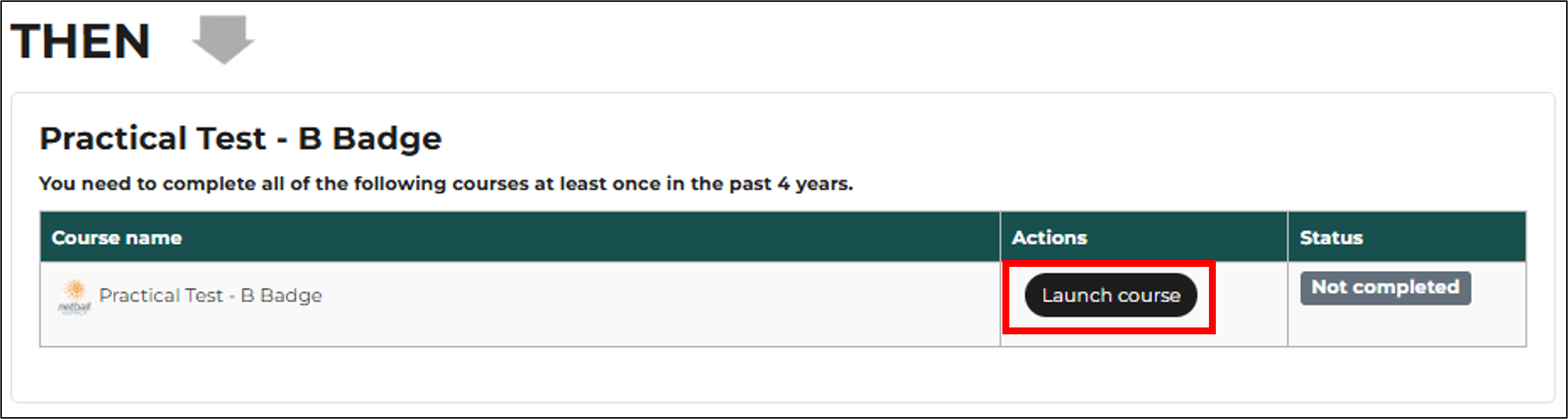This screenshot has height=419, width=1568.
Task: Click the grey downward arrow beside THEN
Action: pos(223,39)
